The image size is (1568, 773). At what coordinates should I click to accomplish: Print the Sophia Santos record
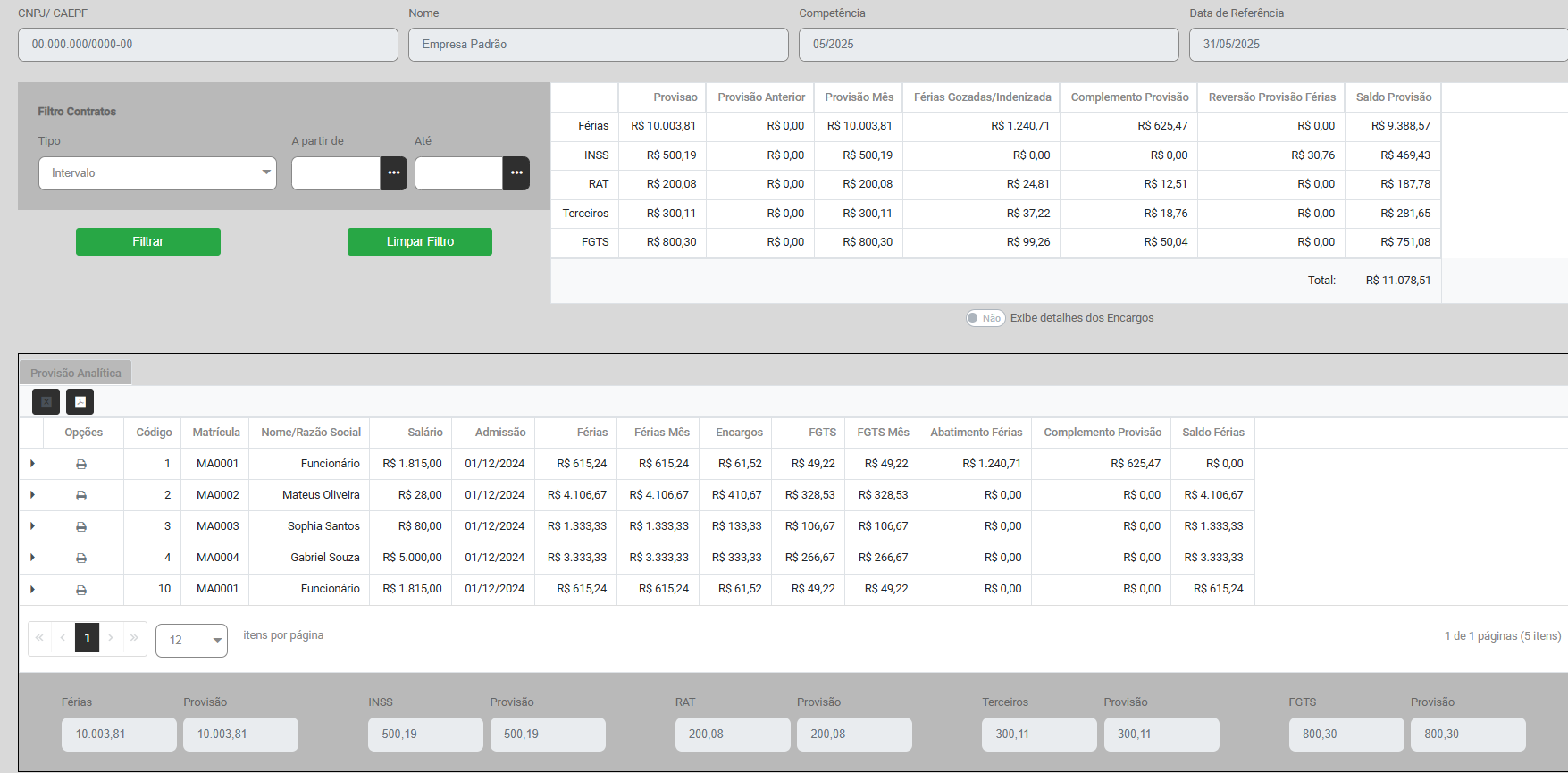[x=81, y=526]
